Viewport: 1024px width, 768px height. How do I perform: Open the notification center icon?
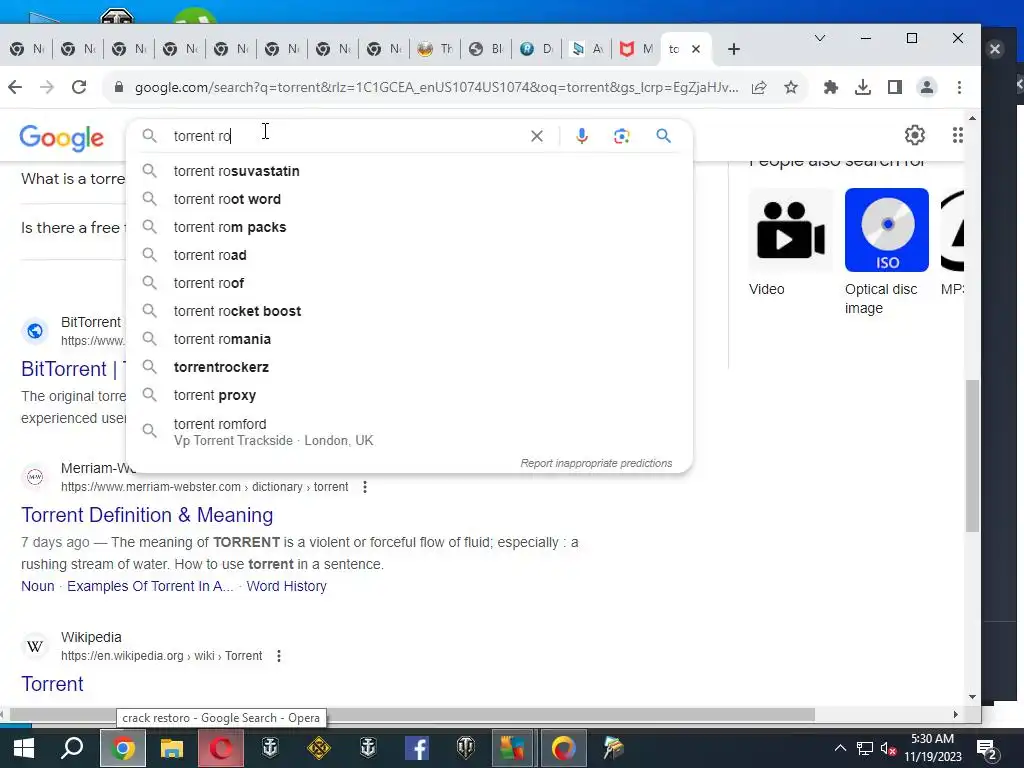tap(986, 749)
